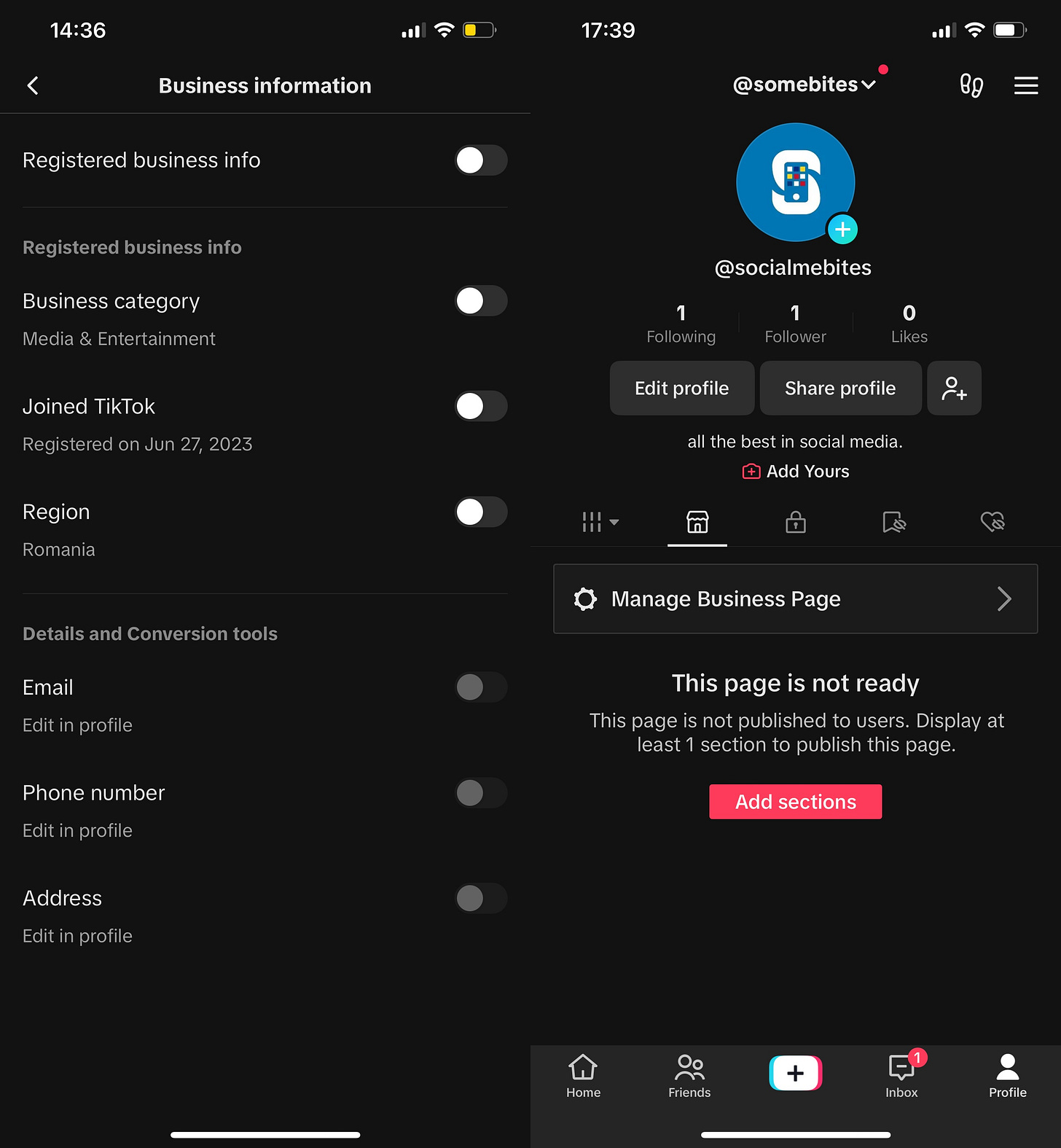Tap the 17:39 clock in status bar
The width and height of the screenshot is (1061, 1148).
pos(608,30)
